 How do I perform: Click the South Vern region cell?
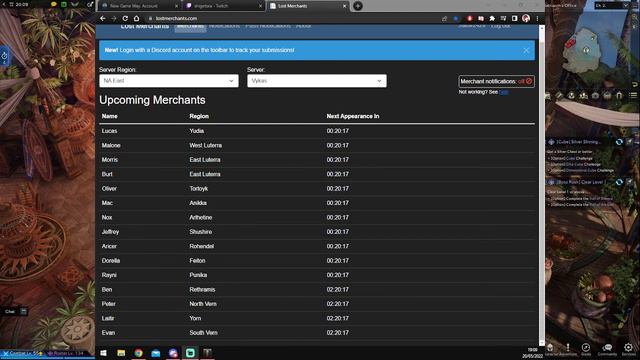click(203, 333)
